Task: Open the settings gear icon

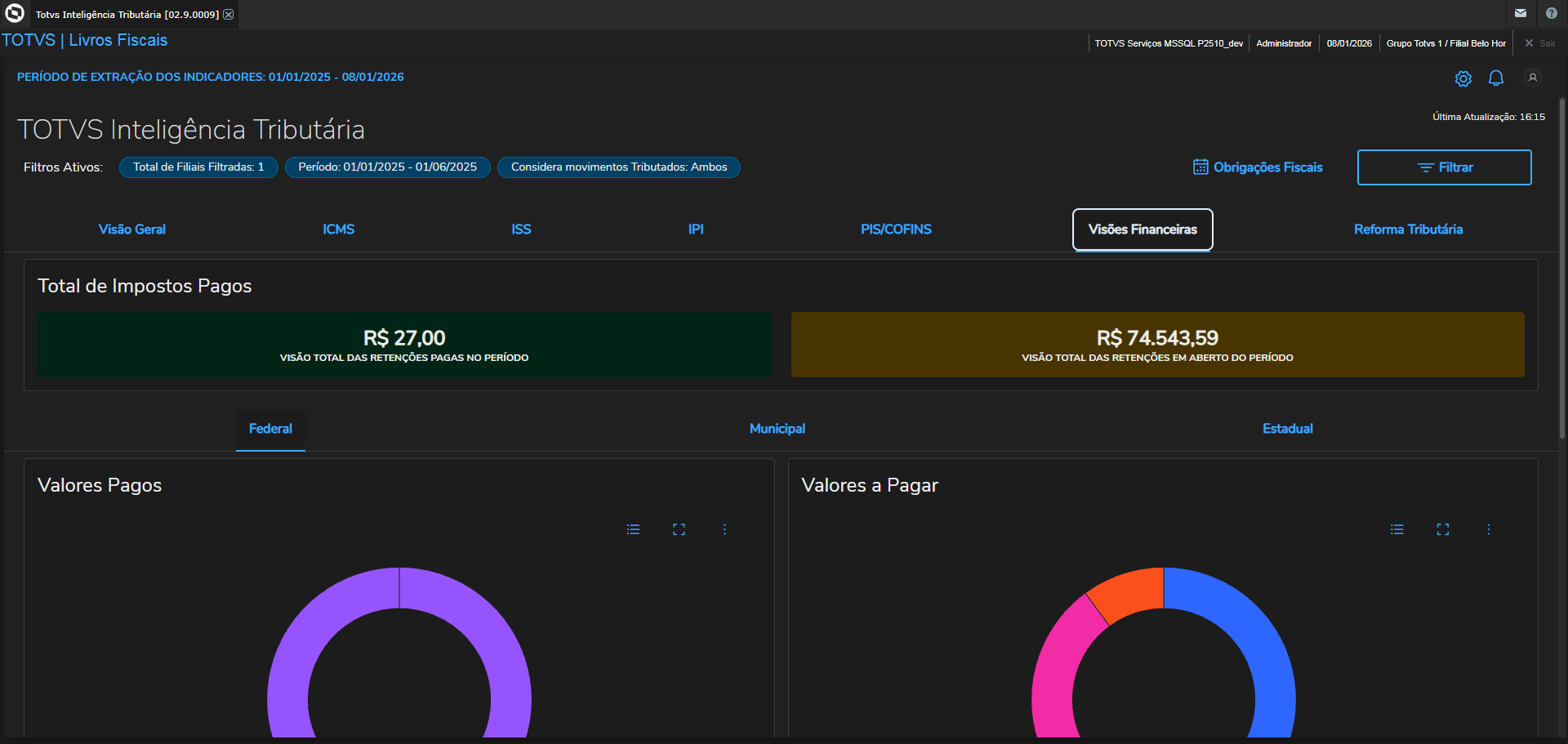Action: tap(1463, 78)
